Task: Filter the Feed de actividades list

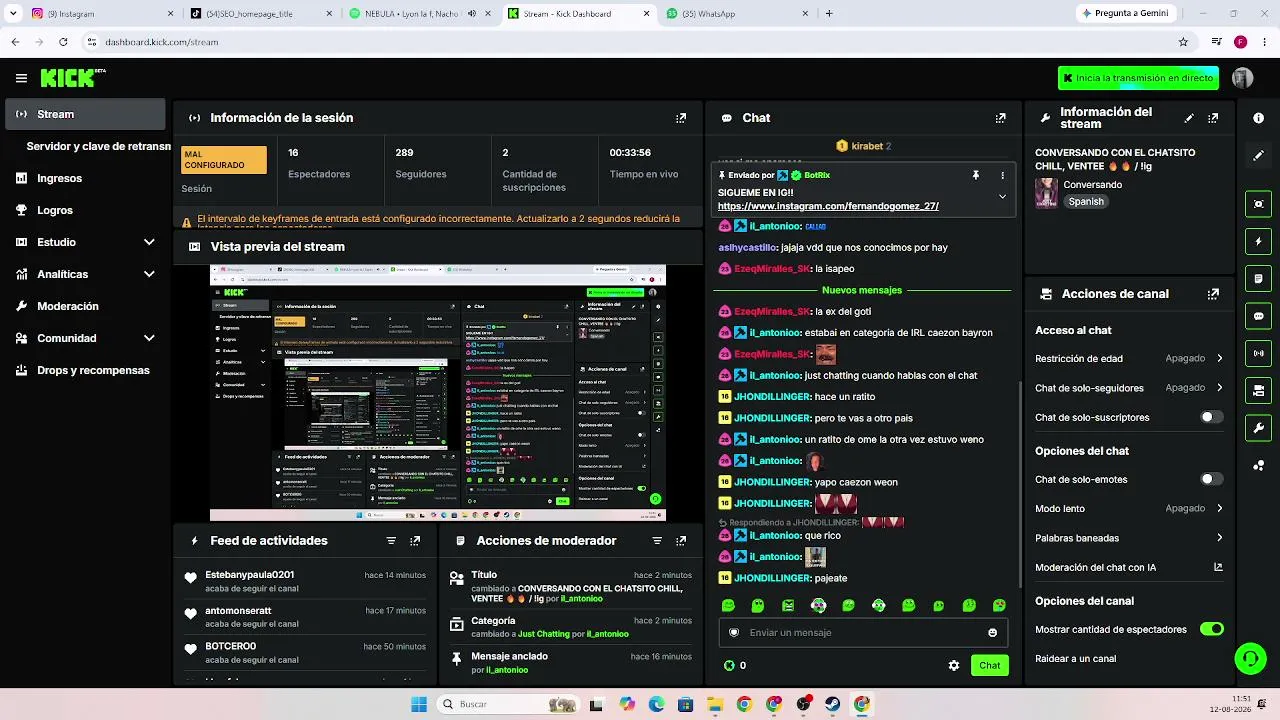Action: [x=391, y=541]
